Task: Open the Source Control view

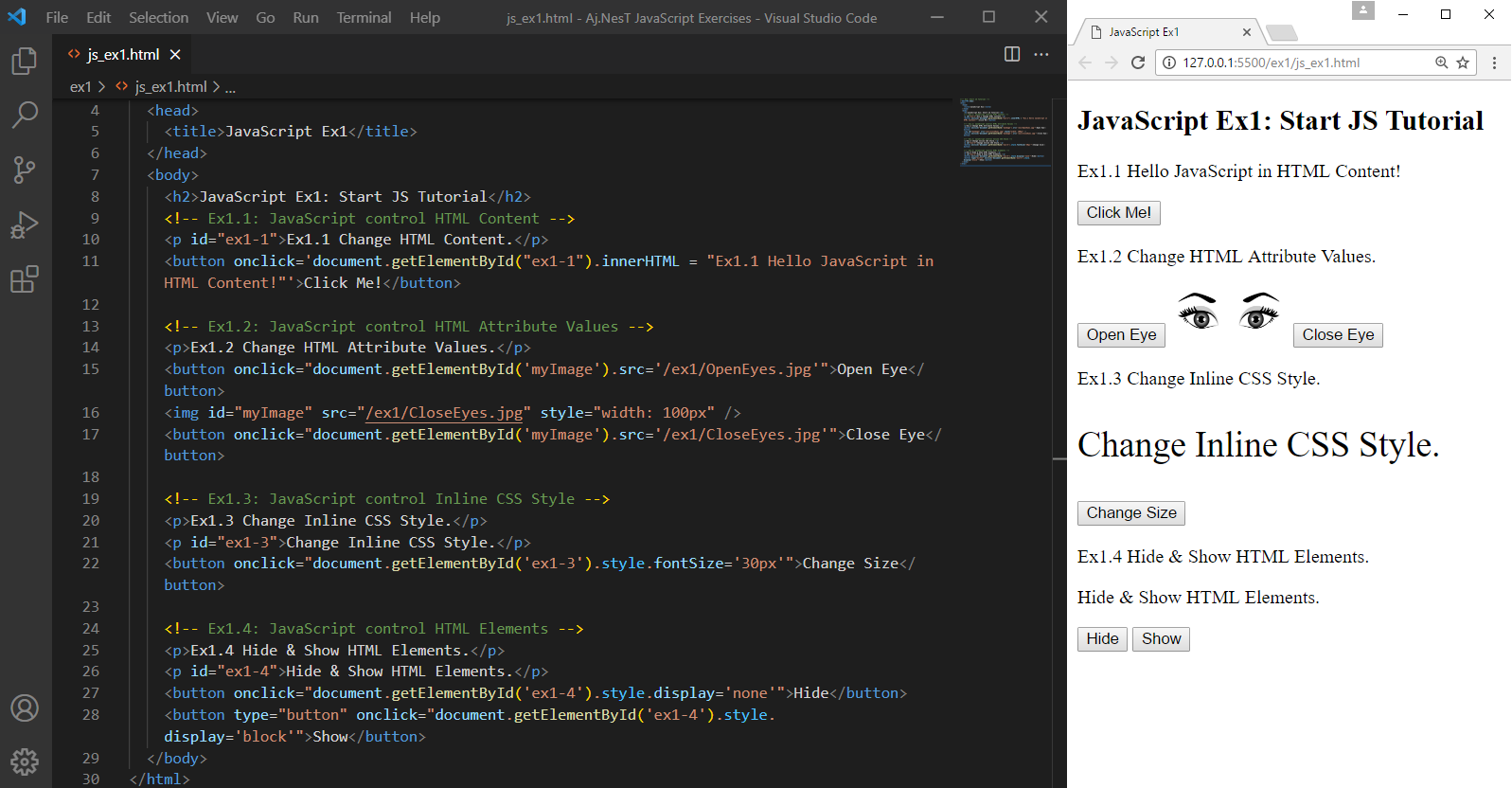Action: [x=25, y=170]
